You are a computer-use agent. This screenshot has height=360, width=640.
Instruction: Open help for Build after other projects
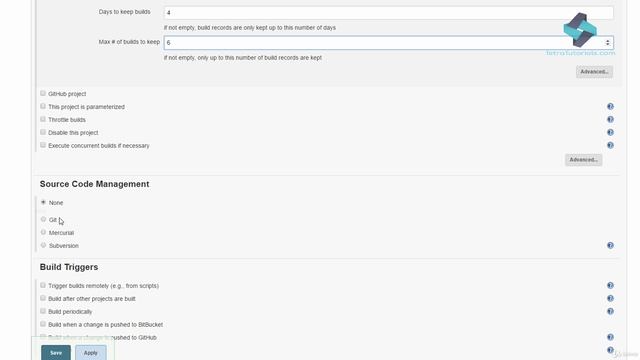click(610, 298)
